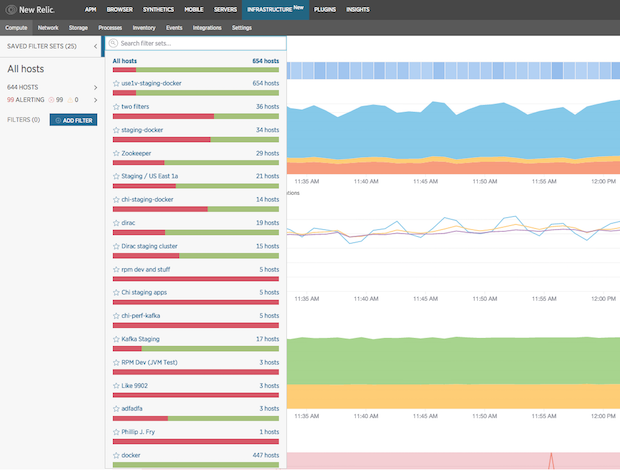
Task: Switch to the Compute tab
Action: click(16, 28)
